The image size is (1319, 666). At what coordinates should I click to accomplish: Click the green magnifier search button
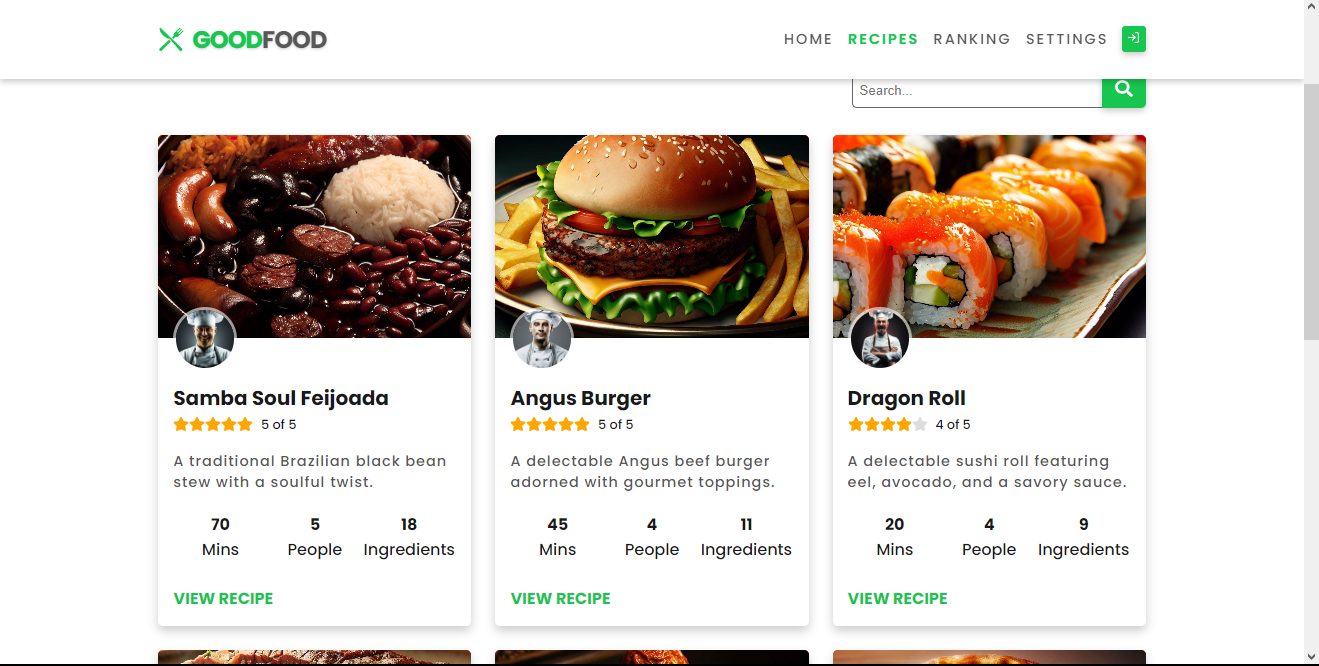[1124, 90]
